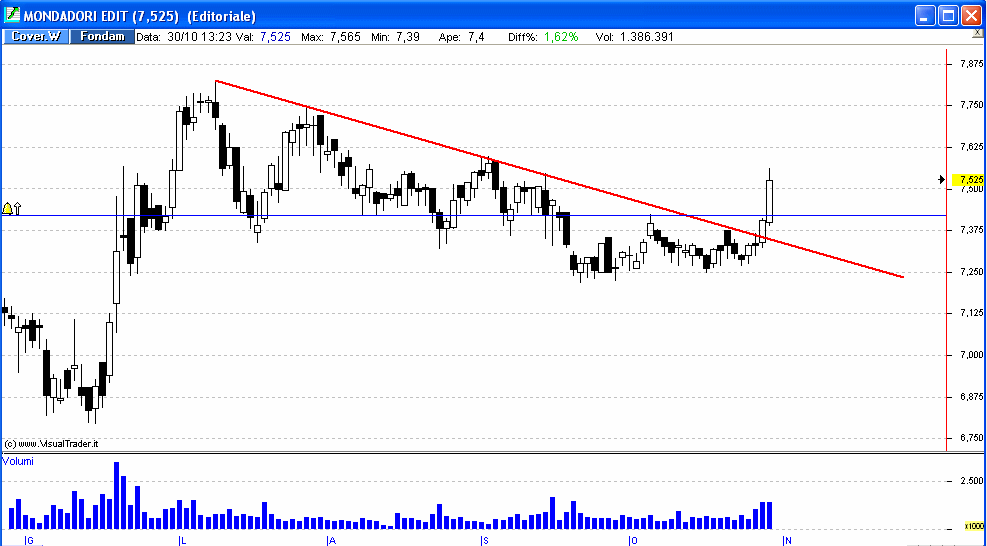Click the 7,250 price axis label
987x546 pixels.
[x=972, y=271]
